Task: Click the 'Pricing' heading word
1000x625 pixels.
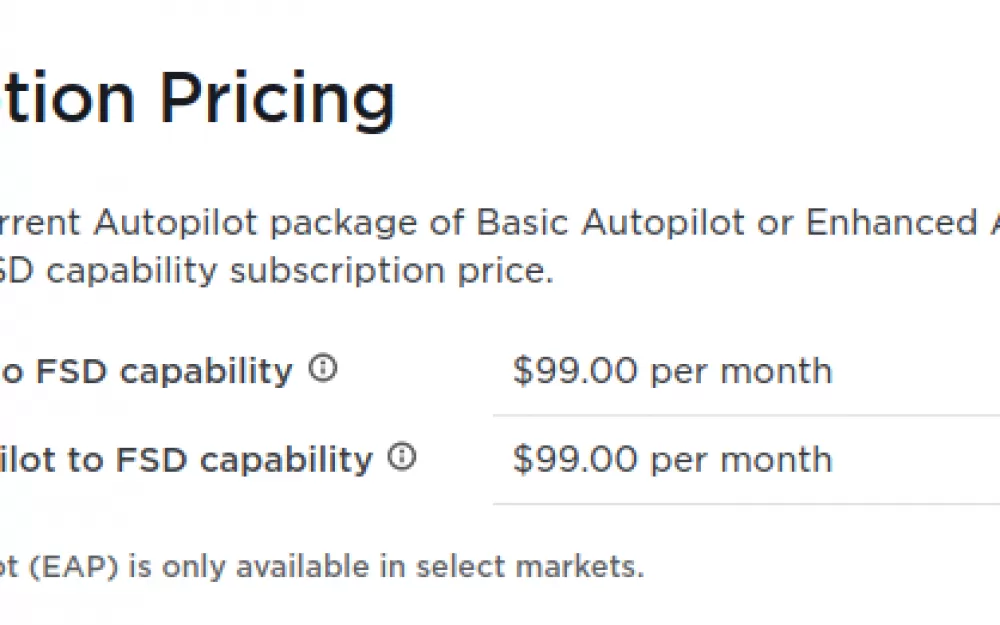Action: 277,99
